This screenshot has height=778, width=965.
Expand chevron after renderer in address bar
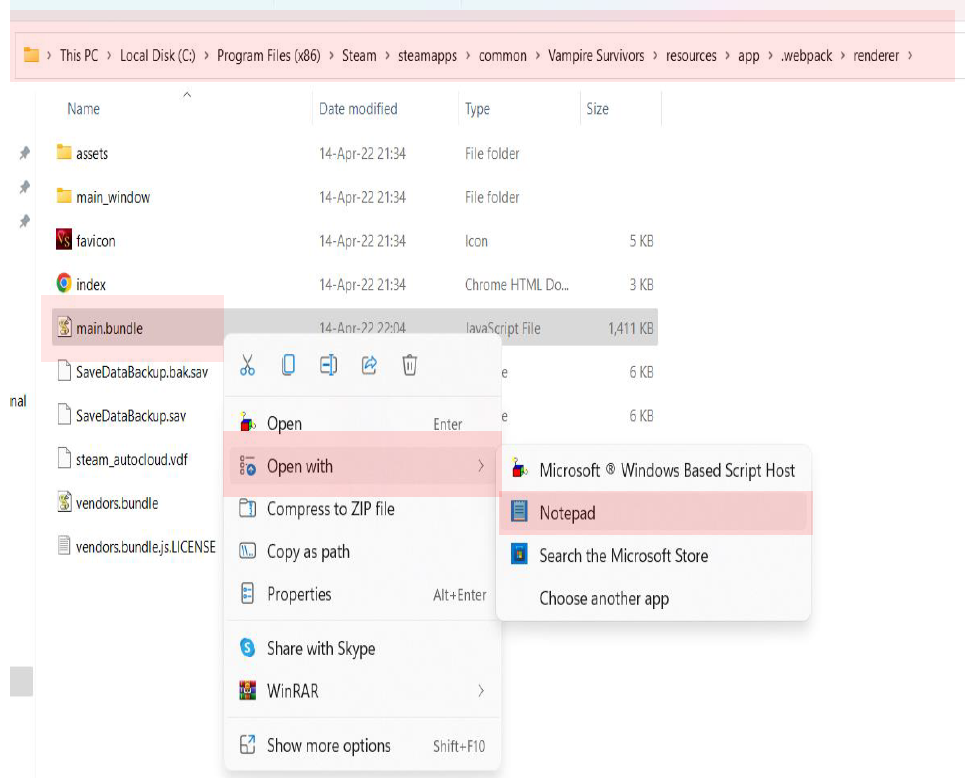click(x=910, y=55)
